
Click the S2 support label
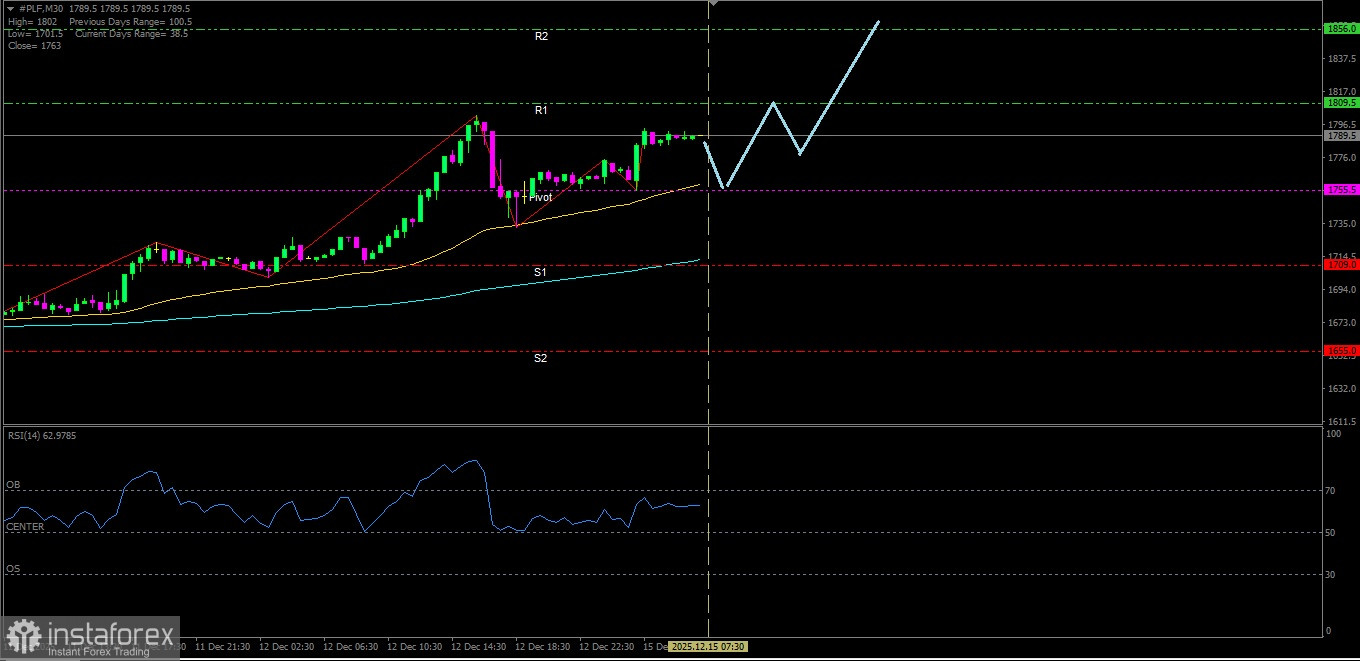pos(540,358)
